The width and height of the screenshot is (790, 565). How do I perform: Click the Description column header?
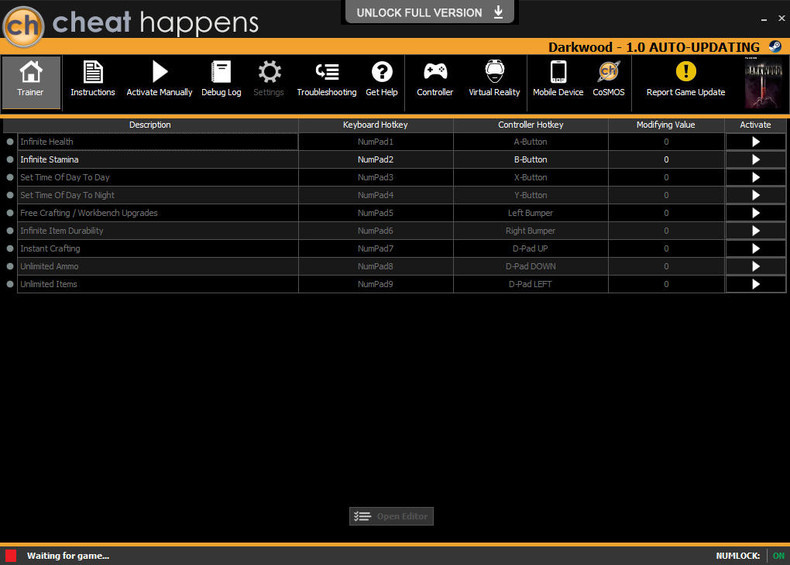tap(150, 125)
